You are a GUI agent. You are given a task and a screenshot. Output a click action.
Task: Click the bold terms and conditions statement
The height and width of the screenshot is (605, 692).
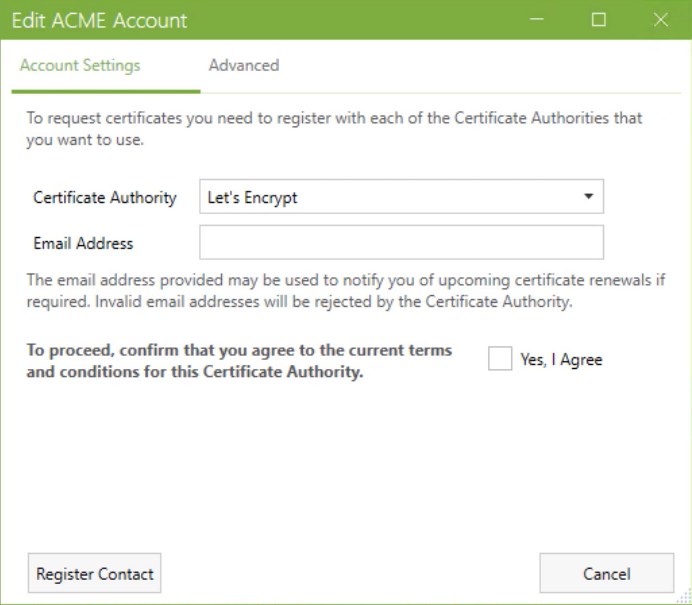point(239,362)
